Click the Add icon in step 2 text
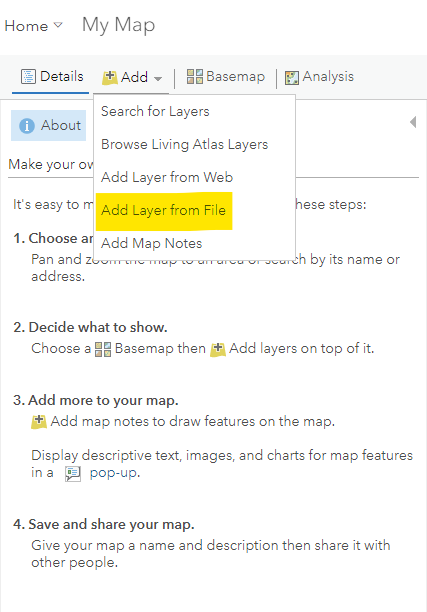 click(218, 349)
